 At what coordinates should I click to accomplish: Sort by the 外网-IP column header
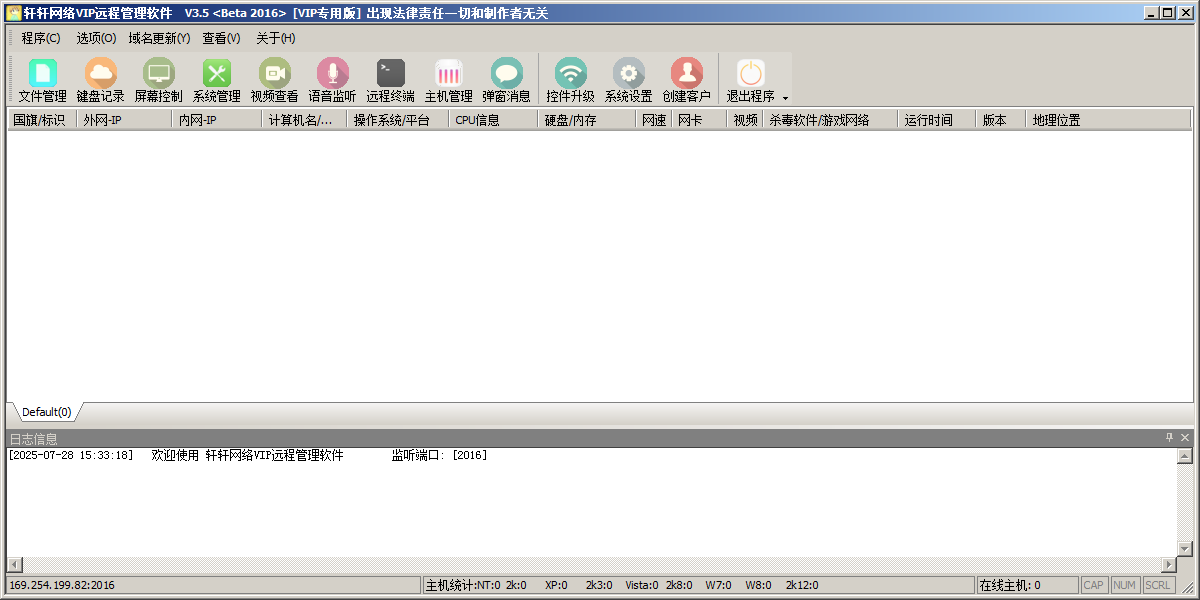click(123, 120)
